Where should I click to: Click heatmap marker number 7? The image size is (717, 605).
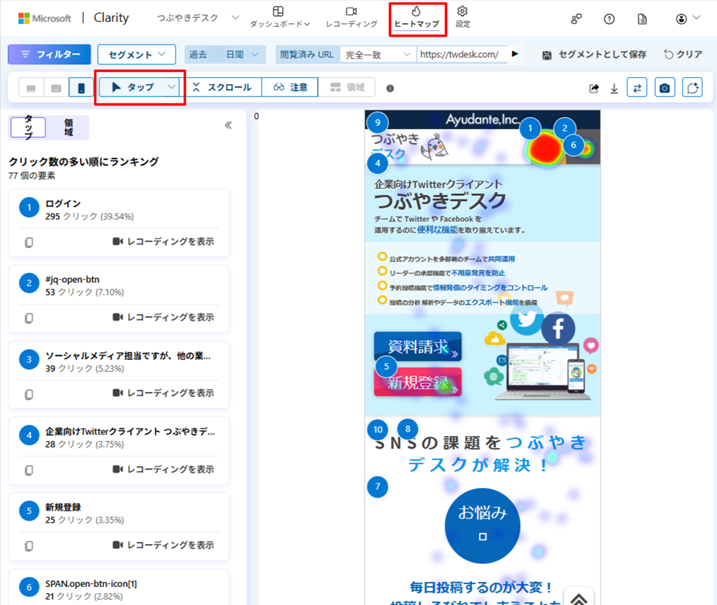click(377, 487)
